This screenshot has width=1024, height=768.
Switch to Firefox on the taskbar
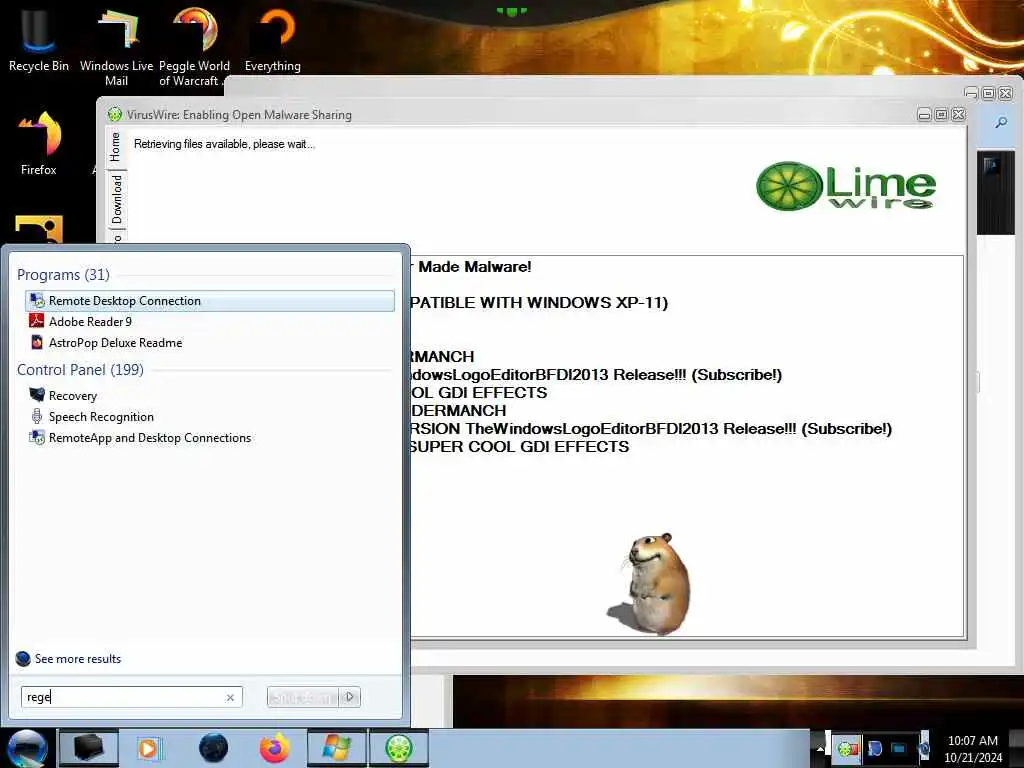pyautogui.click(x=274, y=748)
